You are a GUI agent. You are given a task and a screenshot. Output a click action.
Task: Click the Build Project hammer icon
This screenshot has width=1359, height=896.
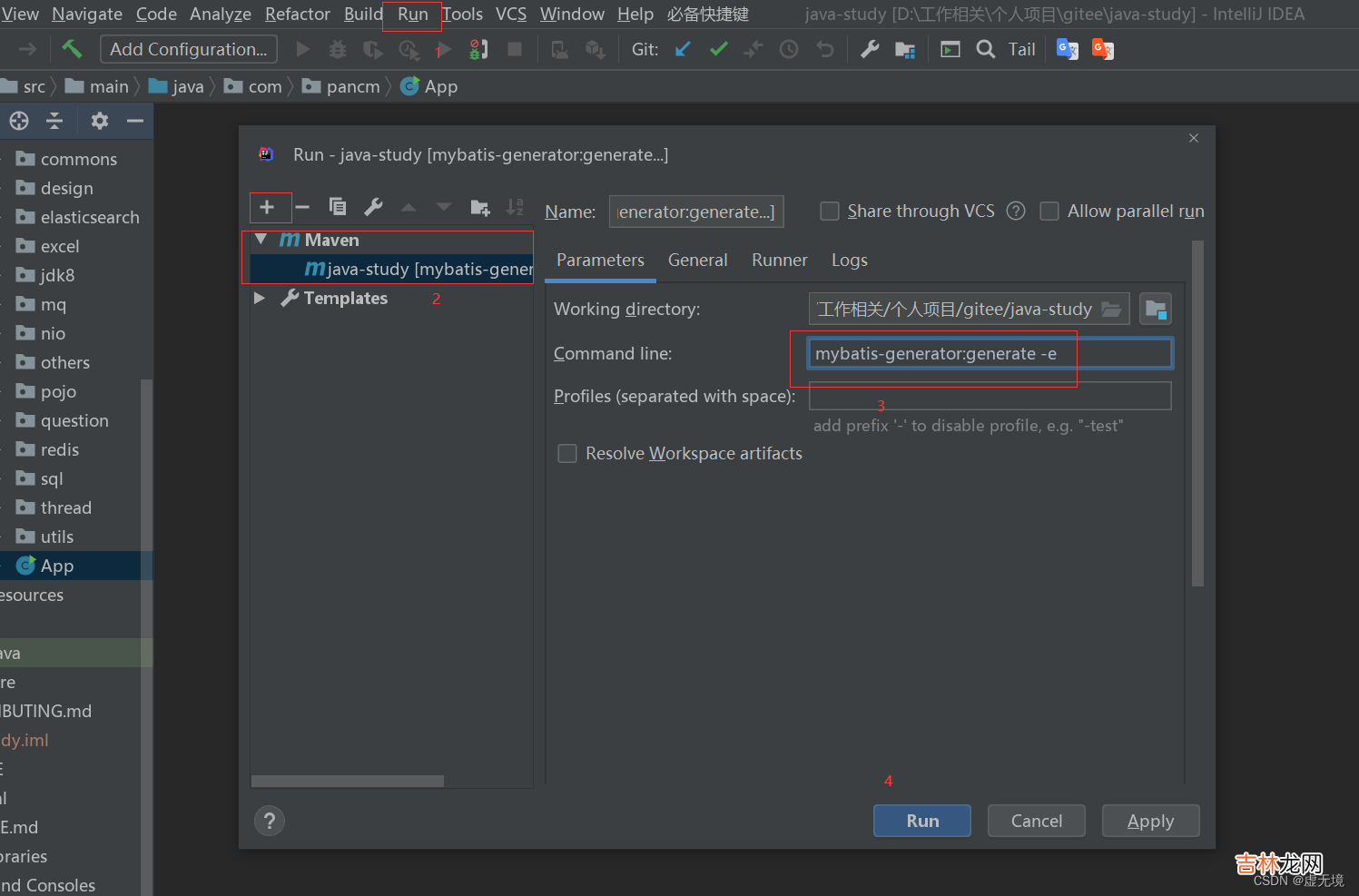pos(72,49)
